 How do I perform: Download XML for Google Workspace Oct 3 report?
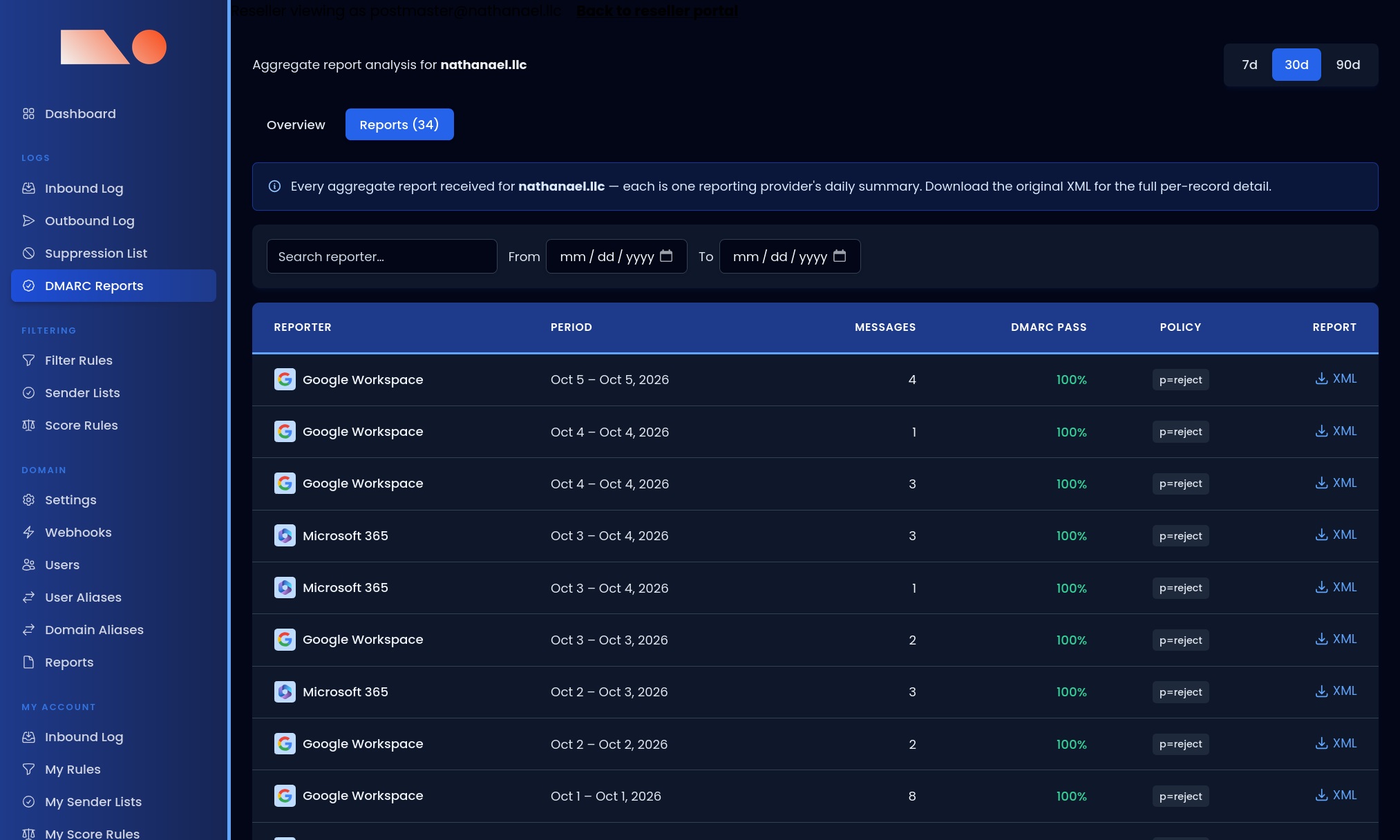click(1336, 639)
